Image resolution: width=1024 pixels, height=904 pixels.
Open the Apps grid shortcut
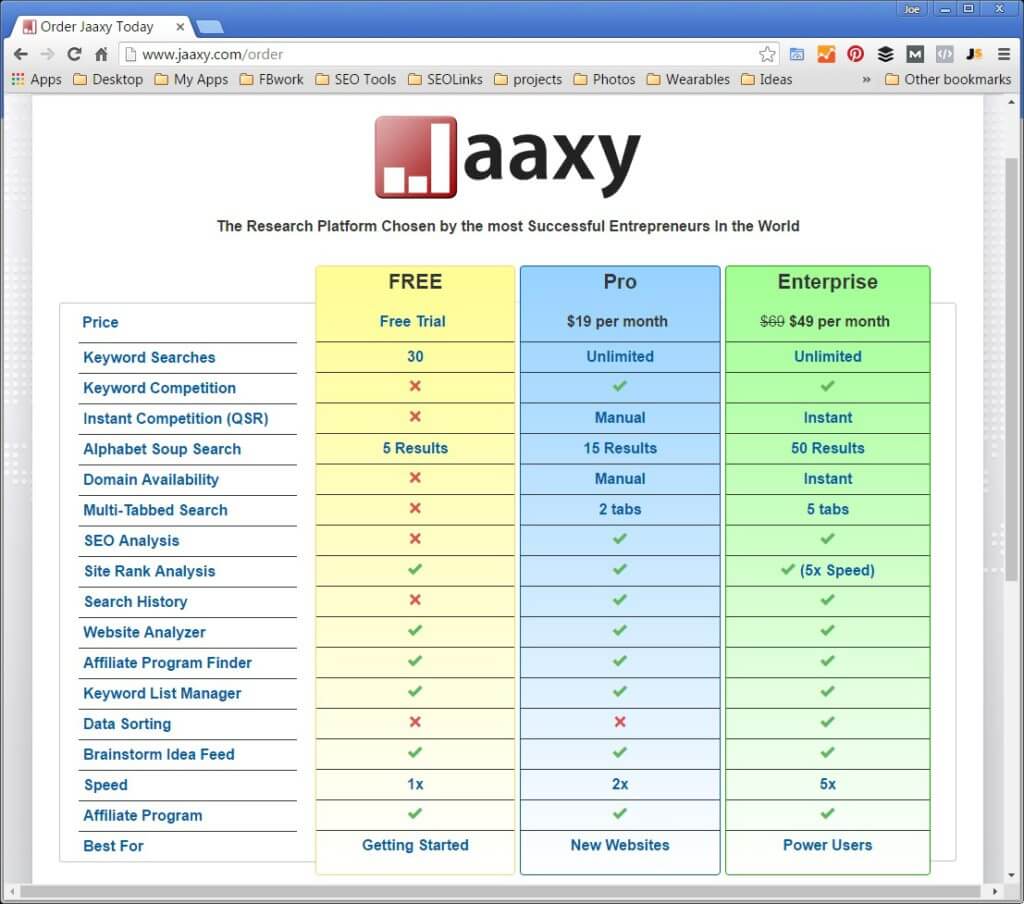coord(37,80)
